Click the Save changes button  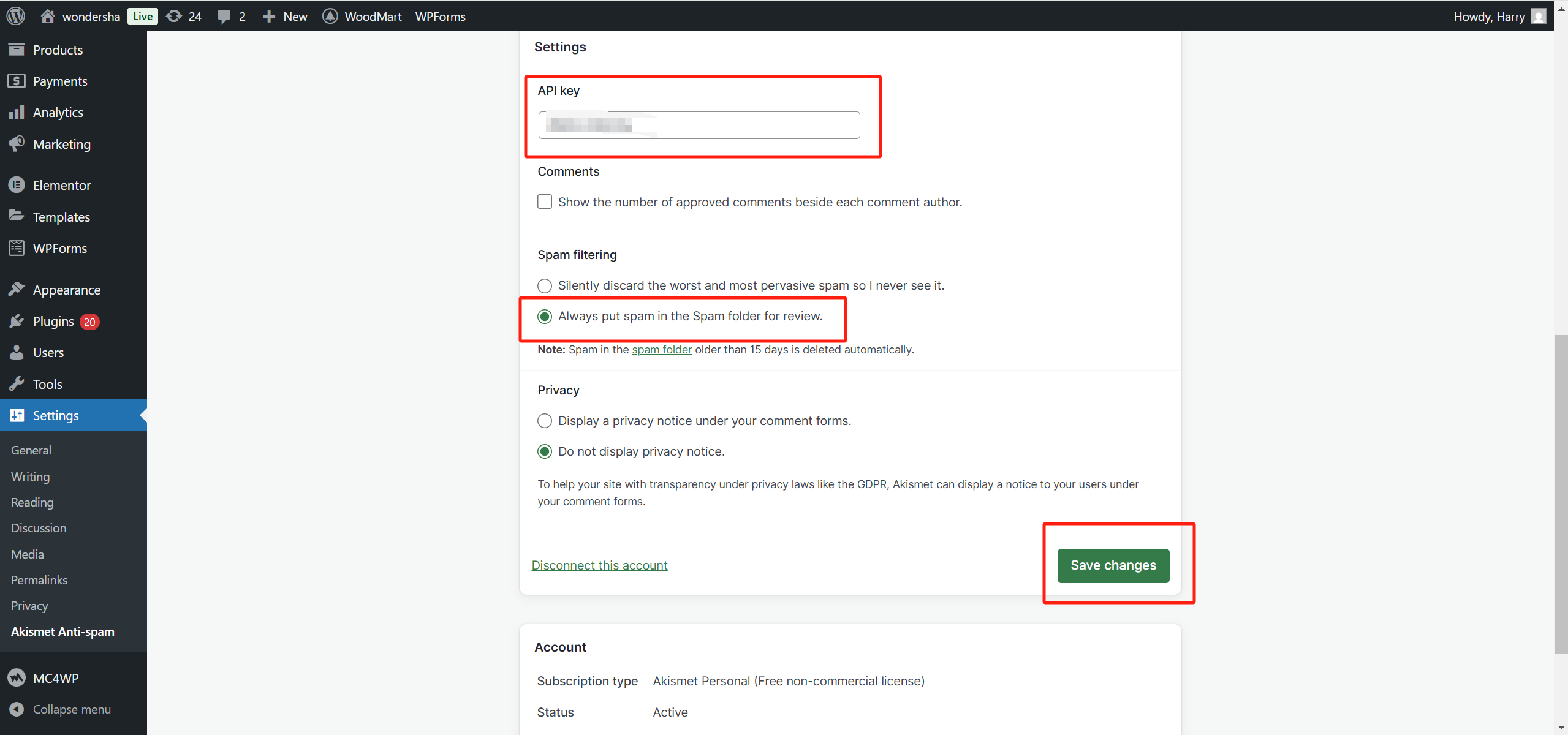coord(1113,565)
